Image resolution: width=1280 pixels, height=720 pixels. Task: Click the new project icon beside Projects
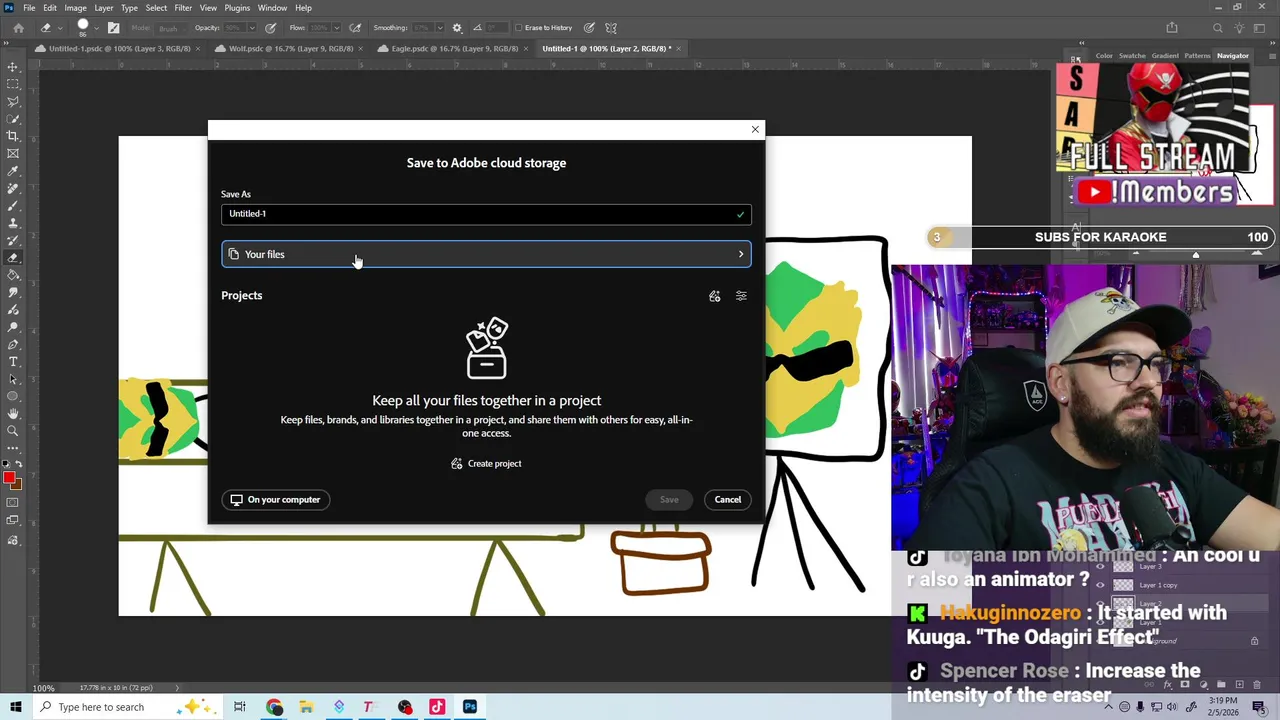click(714, 296)
